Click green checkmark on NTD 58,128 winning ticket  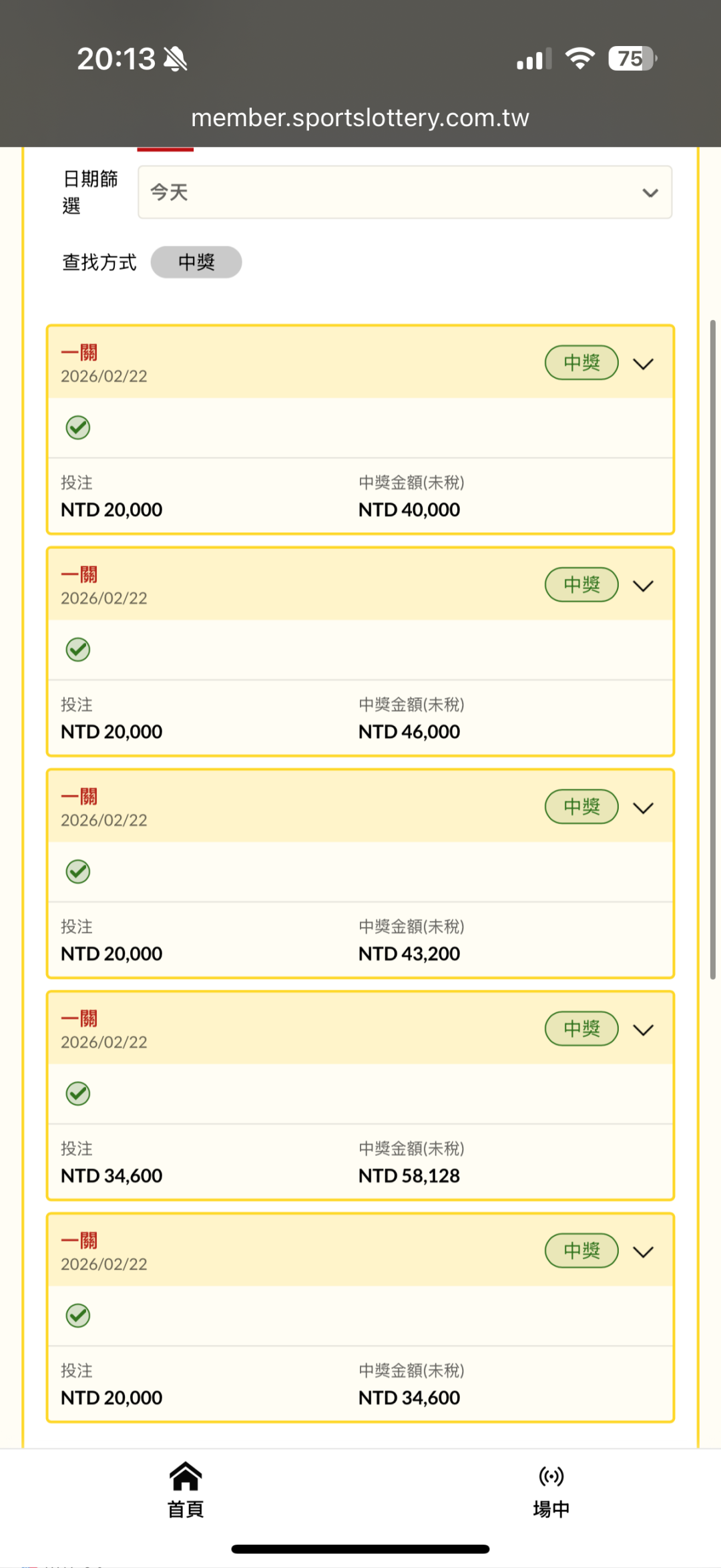78,1093
